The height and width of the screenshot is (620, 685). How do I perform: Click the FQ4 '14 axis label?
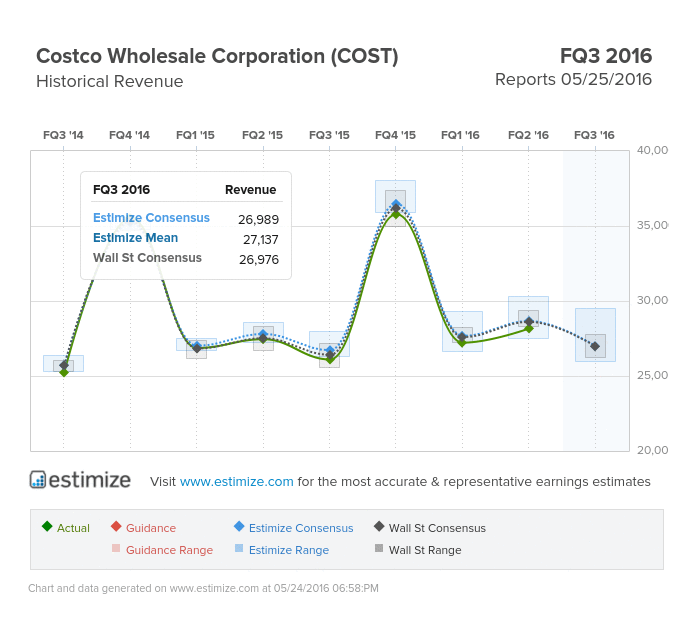click(x=129, y=135)
